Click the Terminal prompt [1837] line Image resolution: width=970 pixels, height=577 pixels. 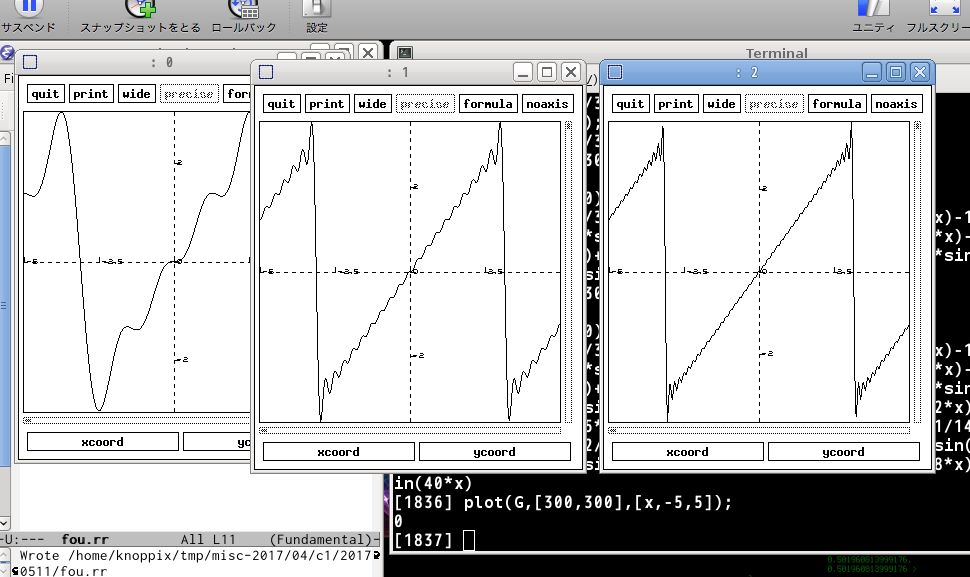pos(435,540)
